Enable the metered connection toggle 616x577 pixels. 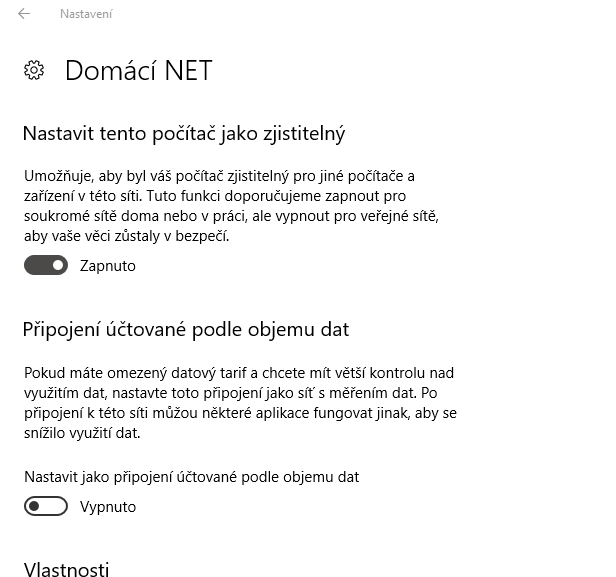point(46,507)
